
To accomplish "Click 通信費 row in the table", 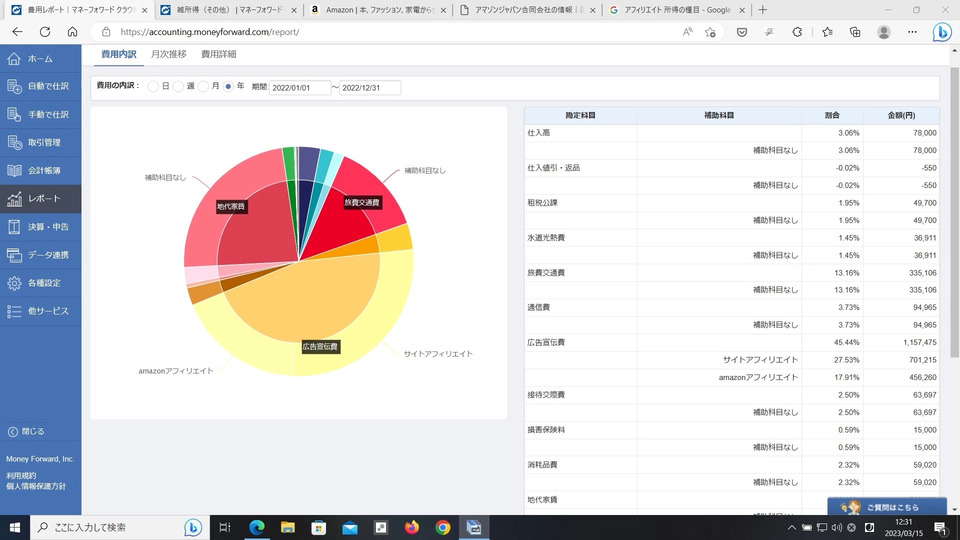I will click(x=732, y=307).
